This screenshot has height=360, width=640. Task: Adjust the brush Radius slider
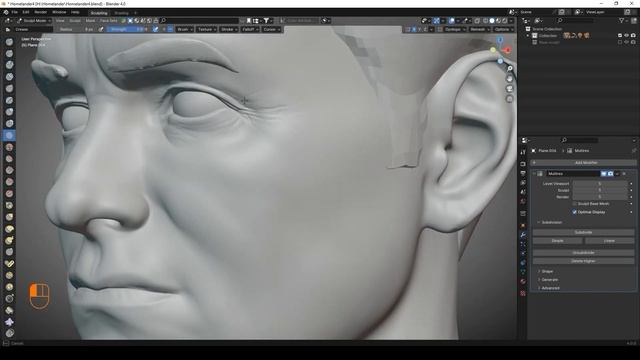tap(76, 29)
